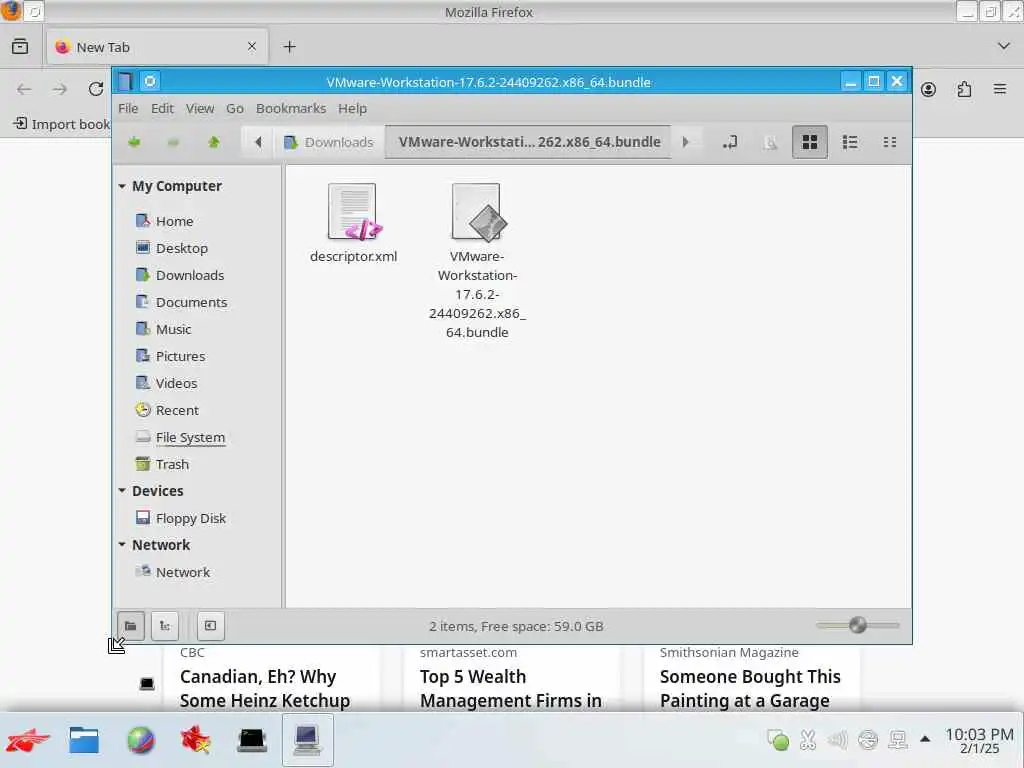
Task: Select the VMware-Workstation bundle file icon
Action: (477, 213)
